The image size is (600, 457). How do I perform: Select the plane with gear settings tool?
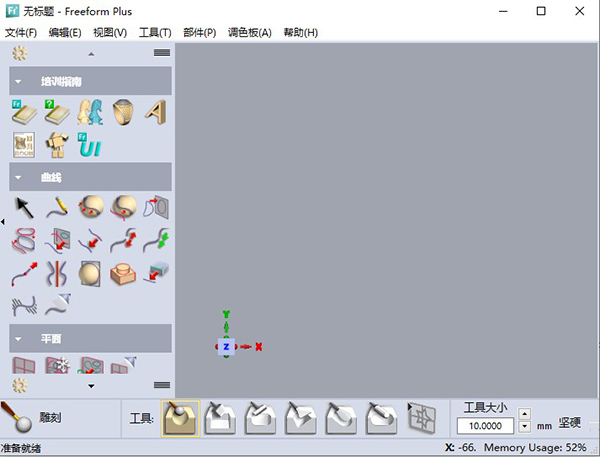tap(57, 365)
